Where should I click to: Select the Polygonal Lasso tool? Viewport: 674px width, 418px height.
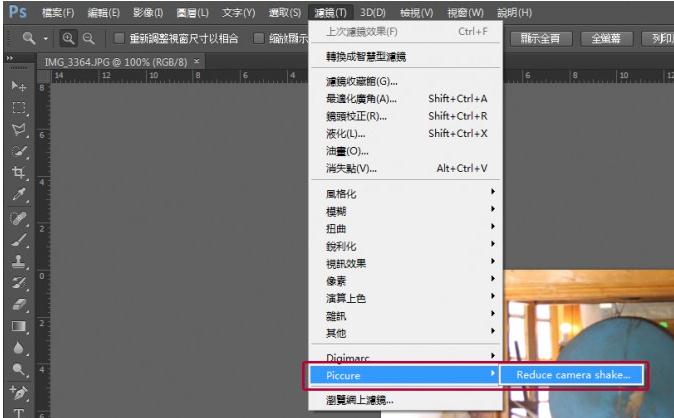(18, 129)
